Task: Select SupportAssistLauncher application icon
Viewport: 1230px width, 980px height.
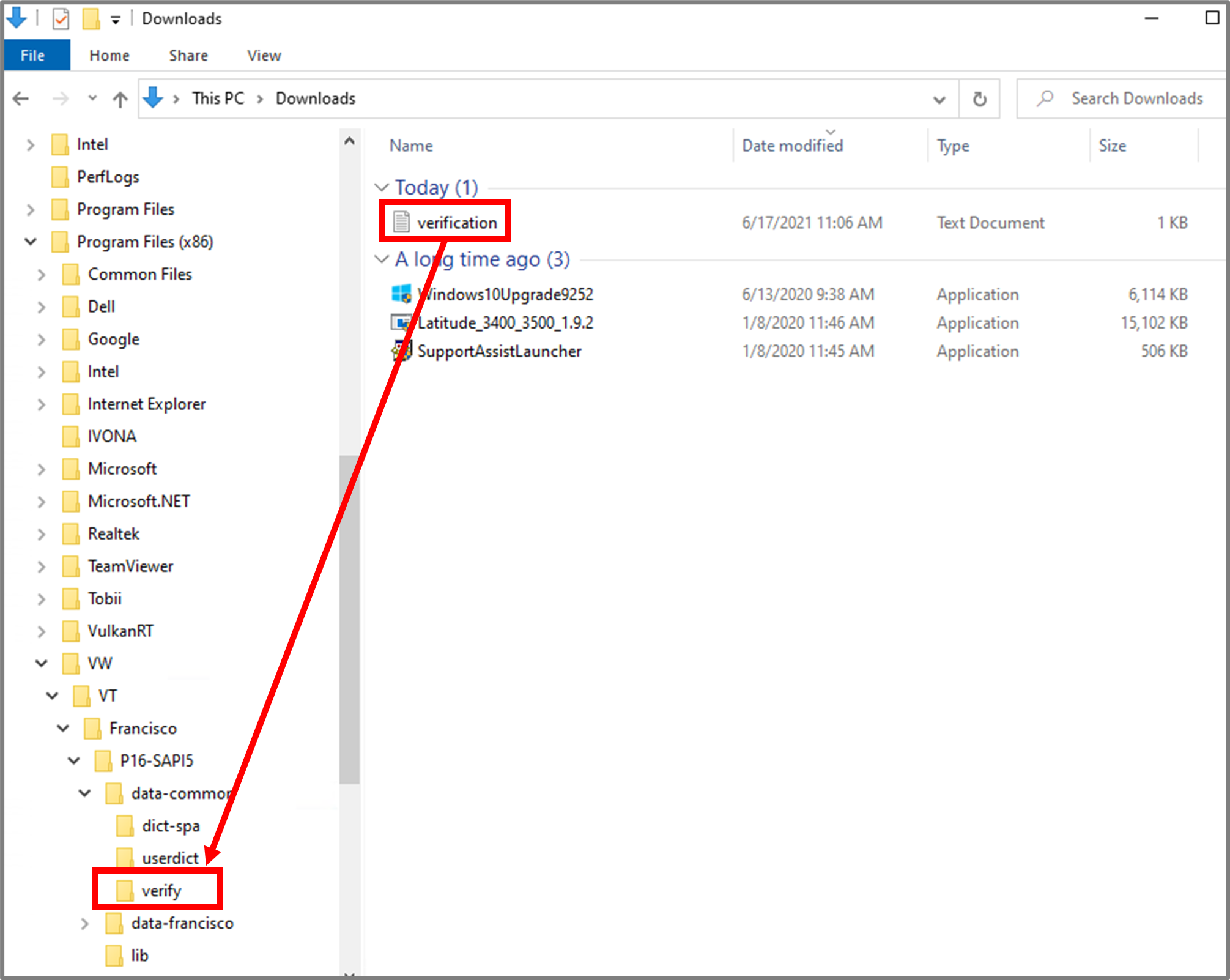Action: [x=401, y=351]
